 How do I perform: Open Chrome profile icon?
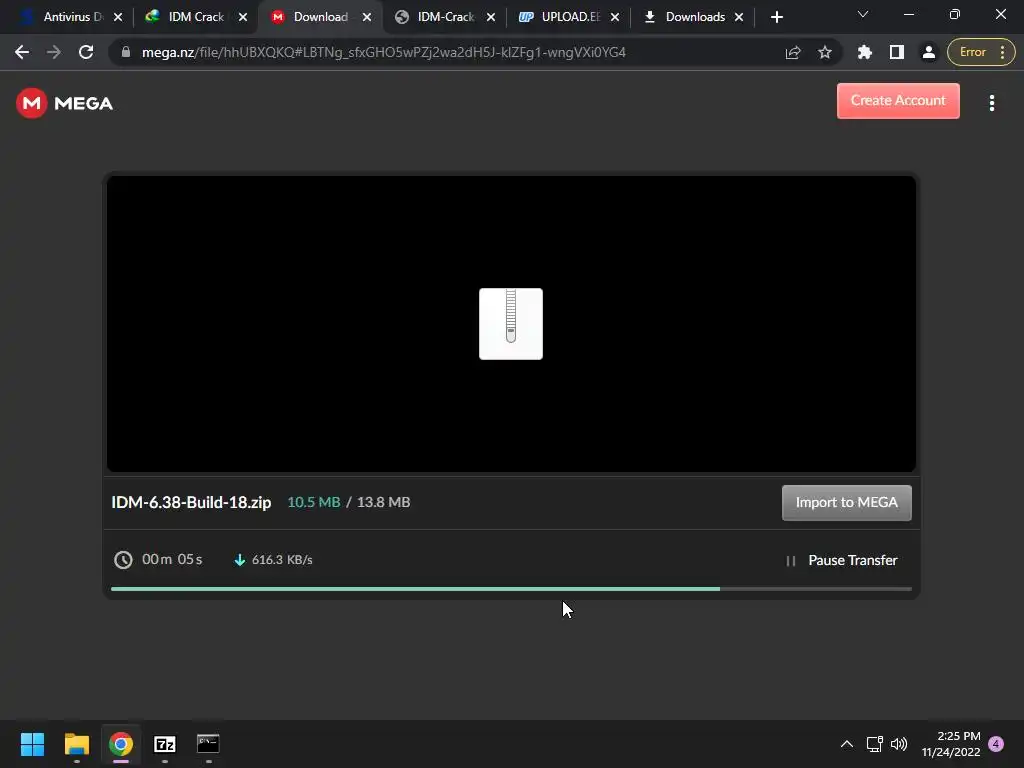[x=929, y=52]
